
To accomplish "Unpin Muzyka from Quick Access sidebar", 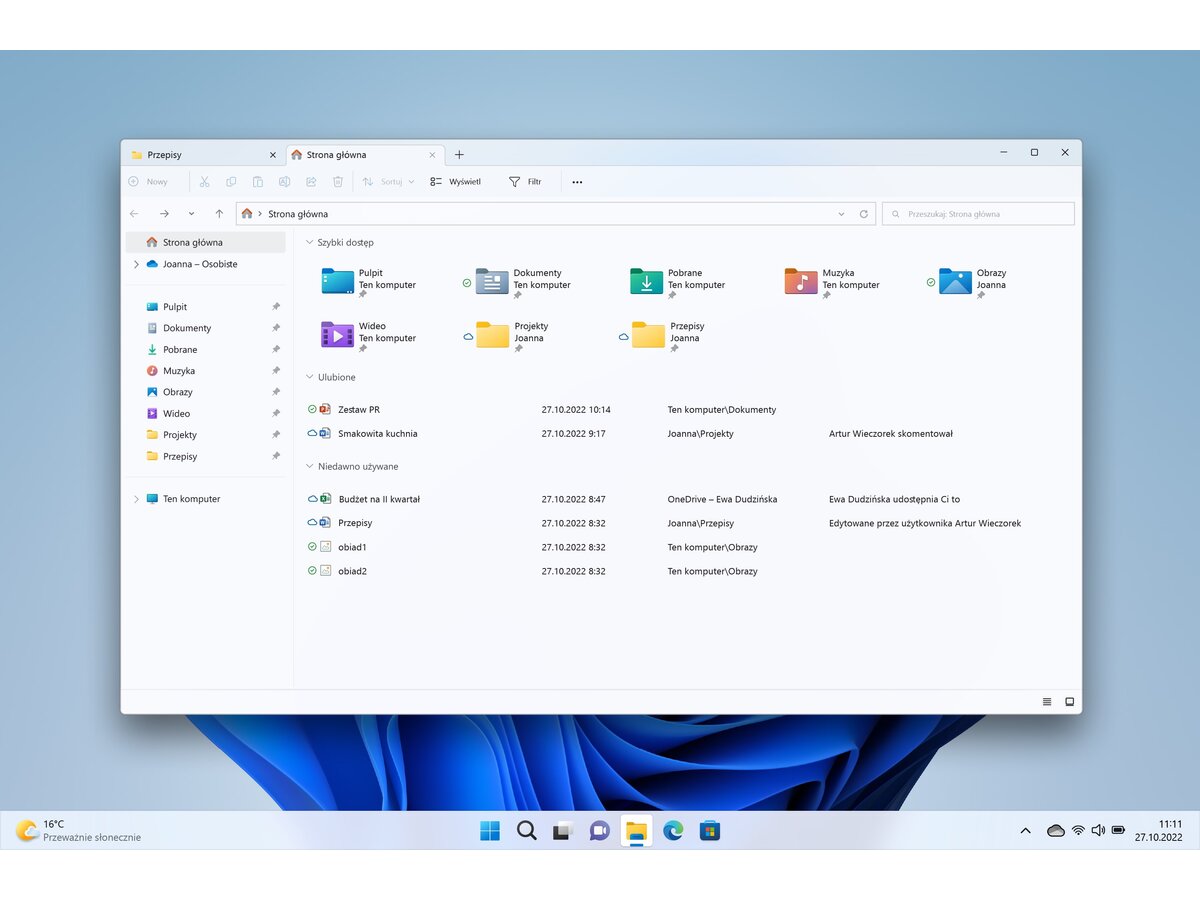I will 276,370.
